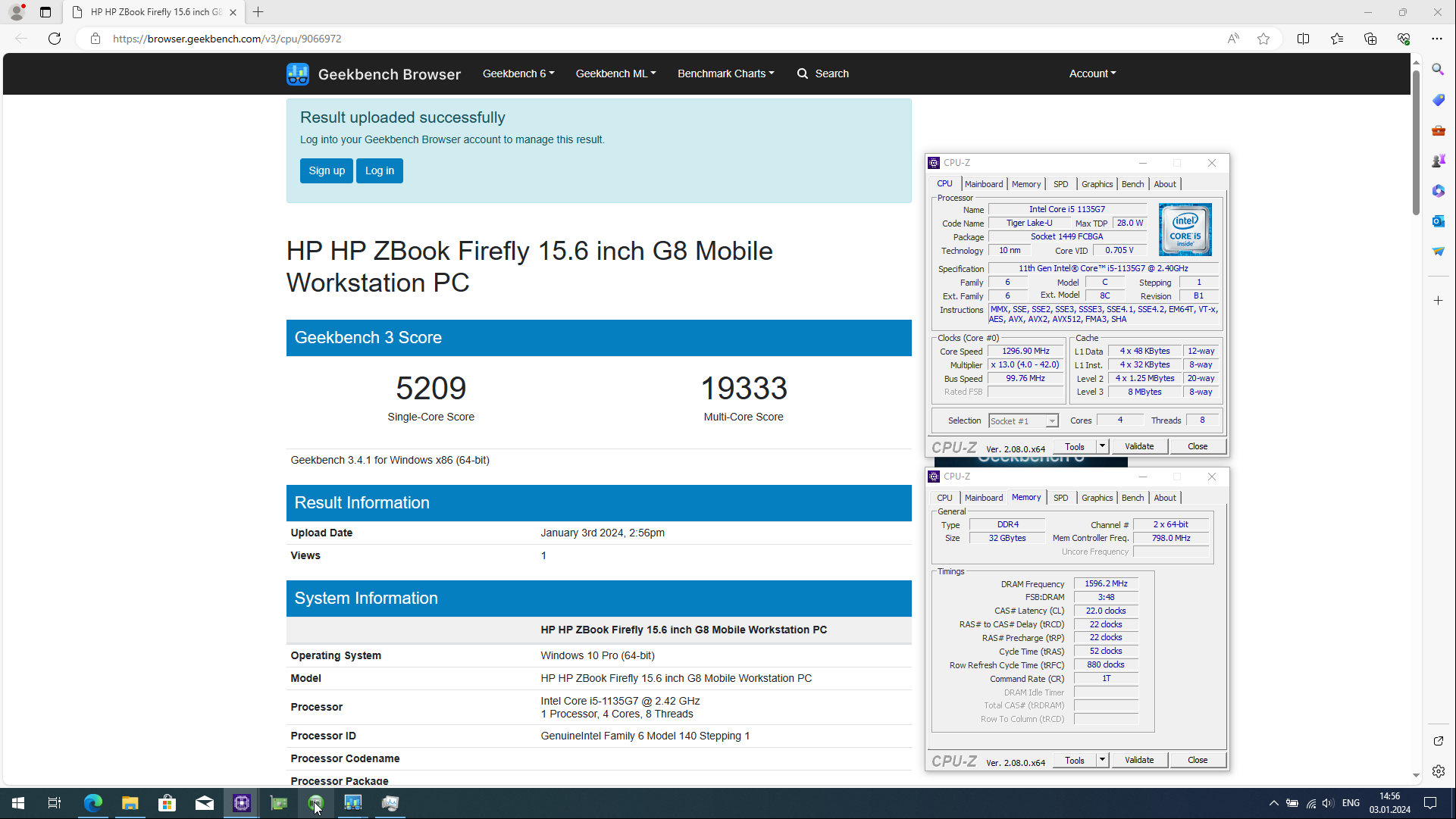
Task: Open the Collections icon in Edge toolbar
Action: (1370, 39)
